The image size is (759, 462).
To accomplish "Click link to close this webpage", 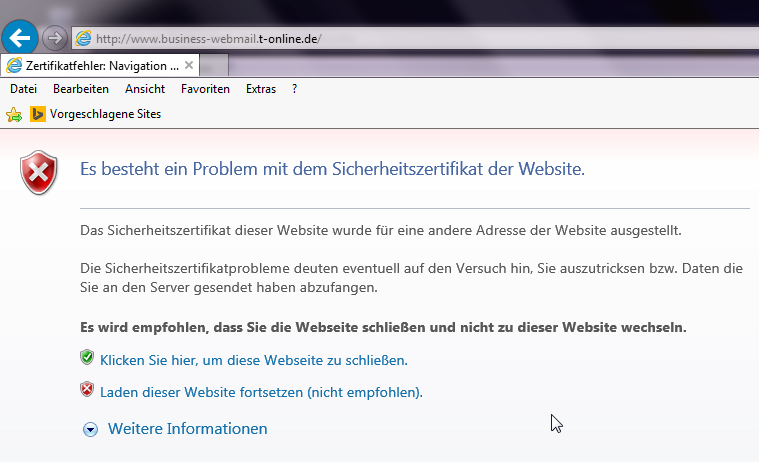I will click(254, 360).
